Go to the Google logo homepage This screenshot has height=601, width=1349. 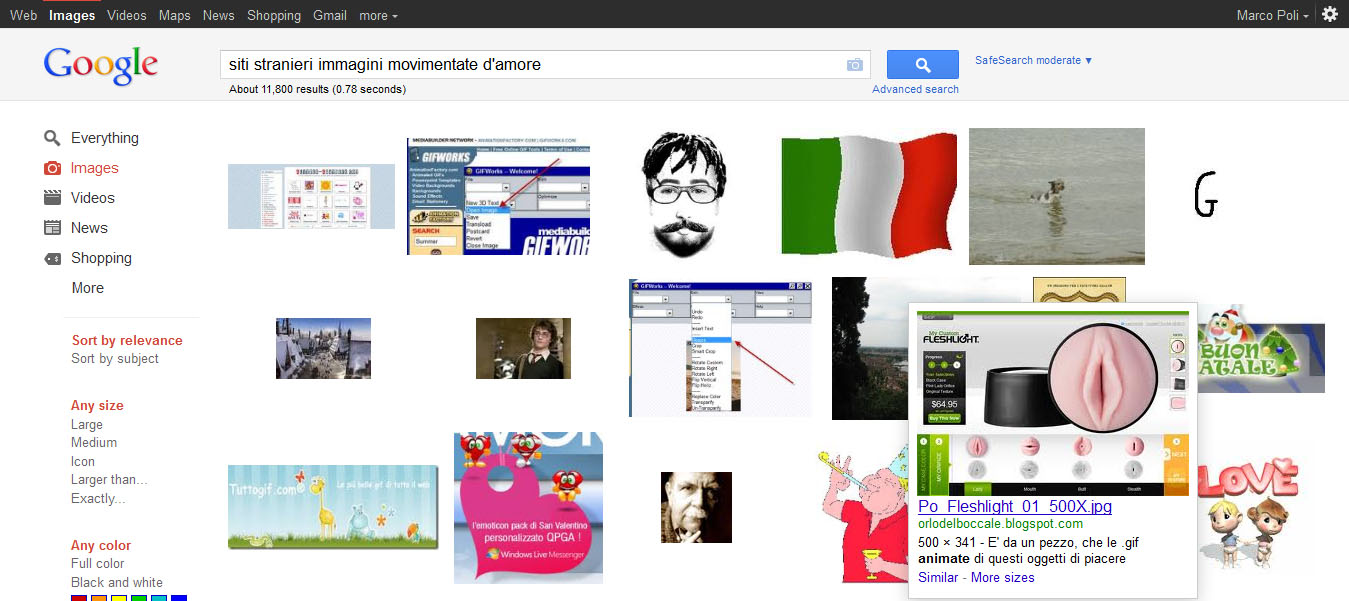[100, 65]
